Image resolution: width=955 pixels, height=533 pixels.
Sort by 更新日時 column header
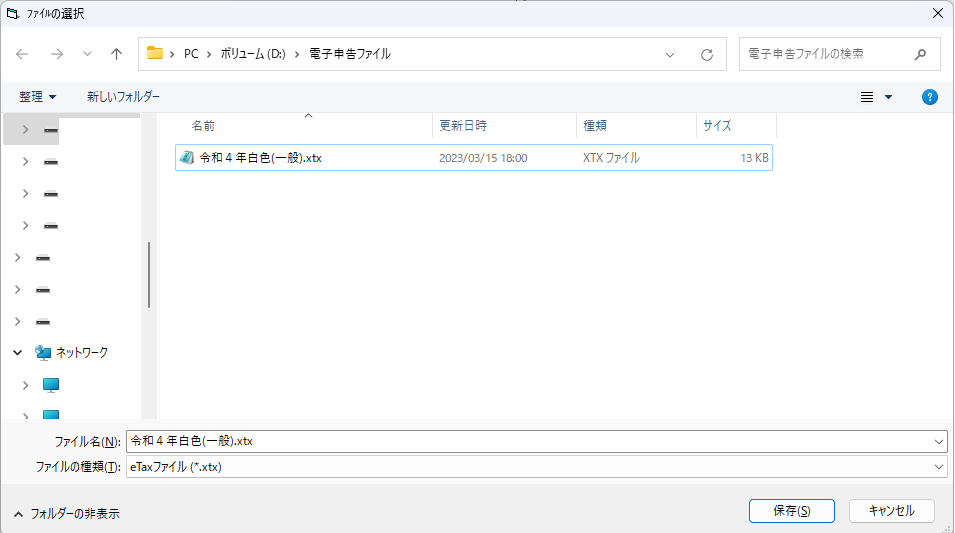463,126
